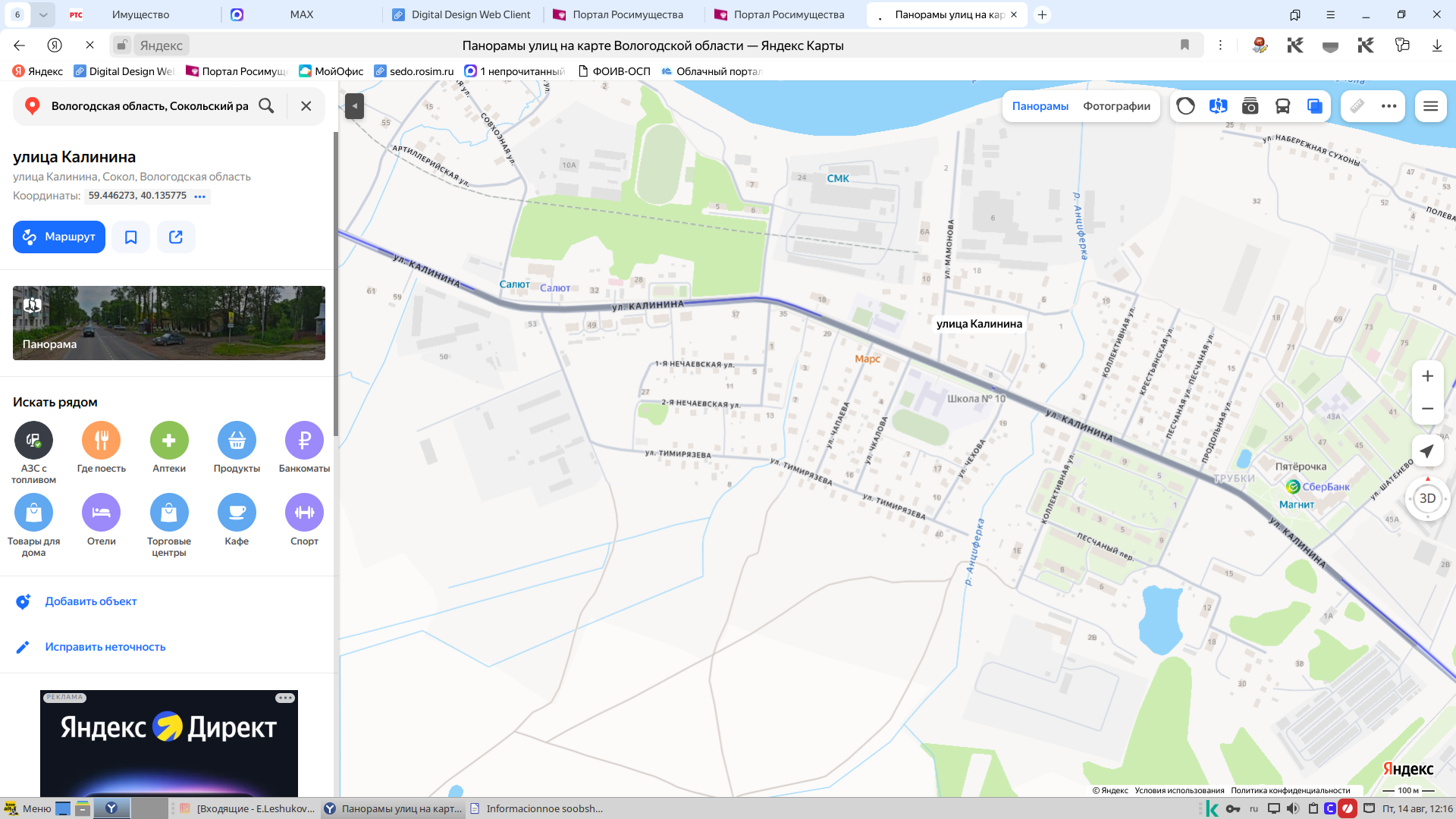This screenshot has height=819, width=1456.
Task: Open the Панорама street thumbnail
Action: click(169, 323)
